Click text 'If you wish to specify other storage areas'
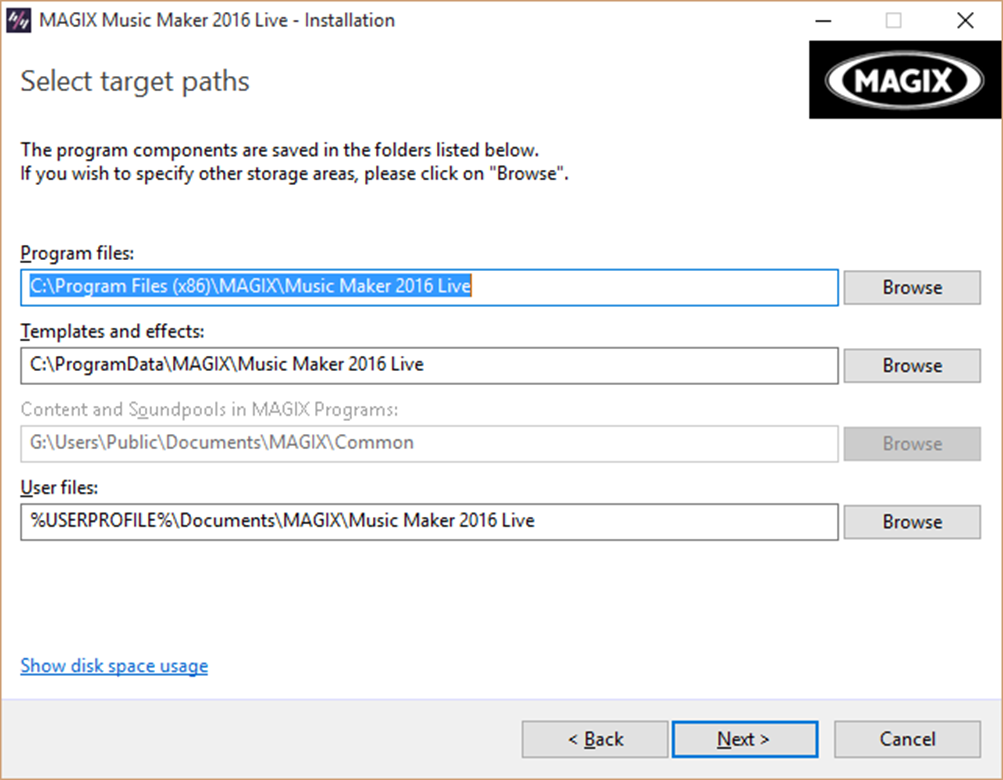 189,174
